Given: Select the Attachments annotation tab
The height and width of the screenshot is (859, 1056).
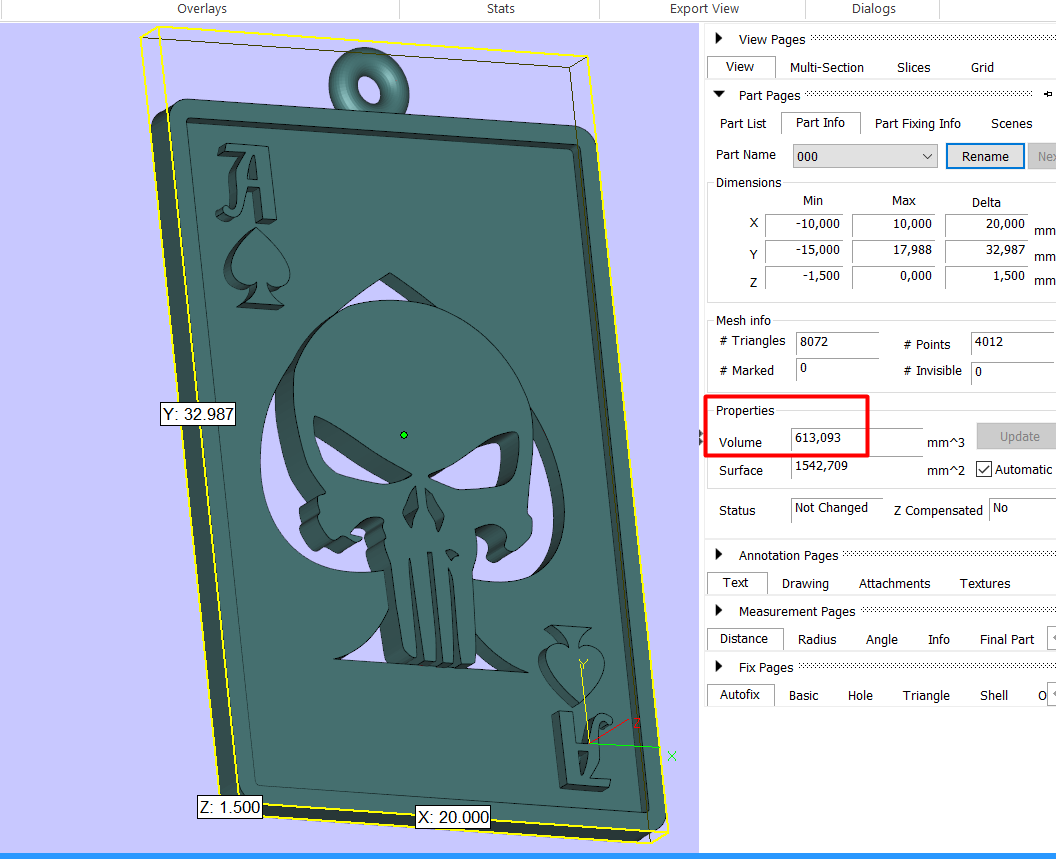Looking at the screenshot, I should click(894, 583).
